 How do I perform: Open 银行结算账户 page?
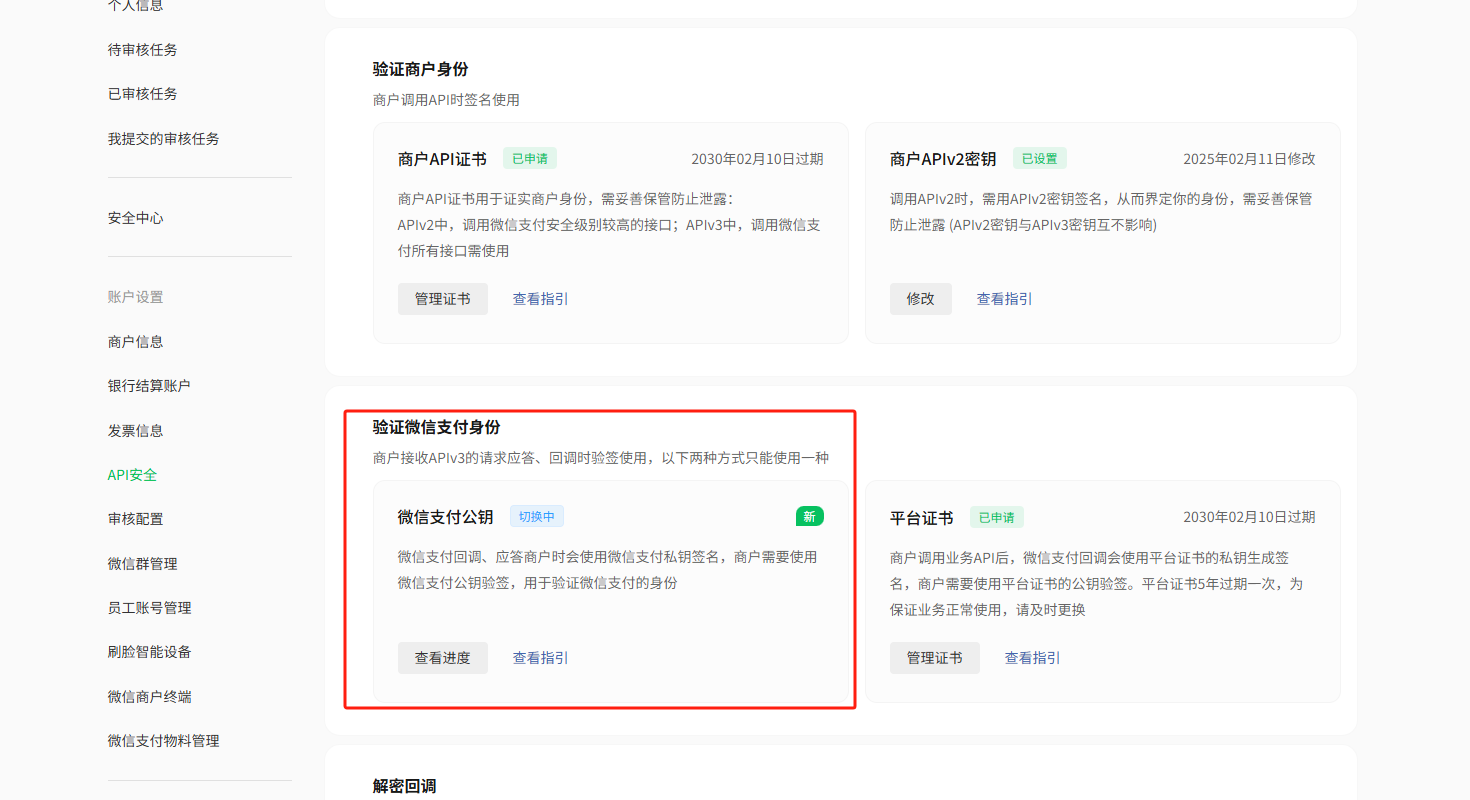(x=149, y=386)
